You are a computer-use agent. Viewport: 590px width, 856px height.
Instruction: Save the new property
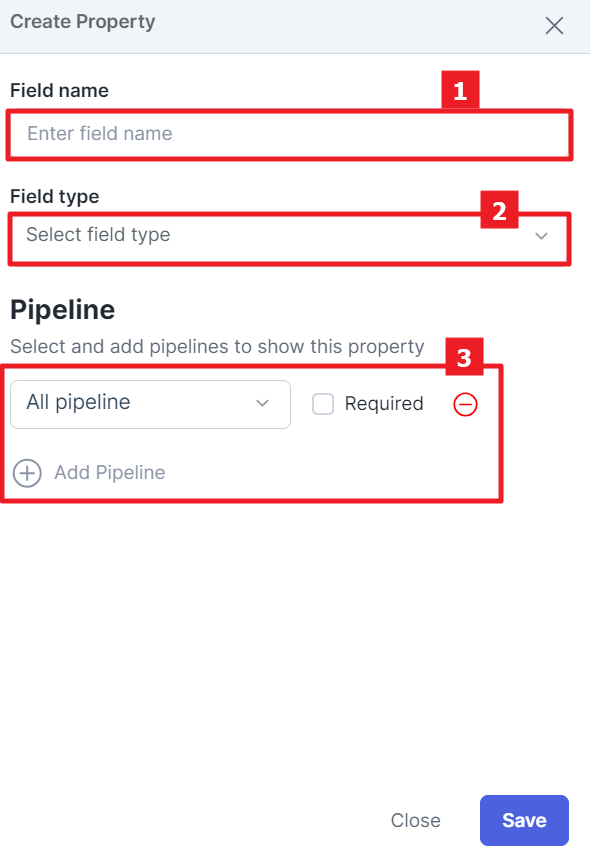[x=524, y=821]
